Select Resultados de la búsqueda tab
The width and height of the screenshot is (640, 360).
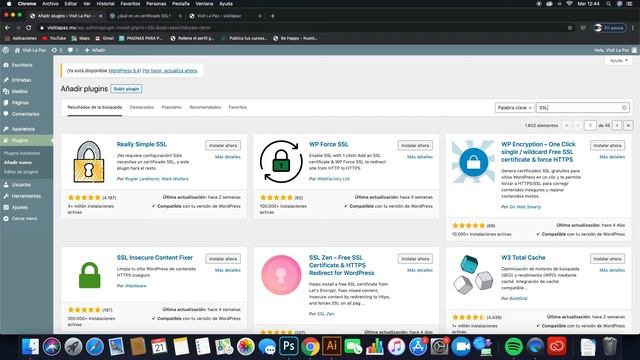coord(95,107)
